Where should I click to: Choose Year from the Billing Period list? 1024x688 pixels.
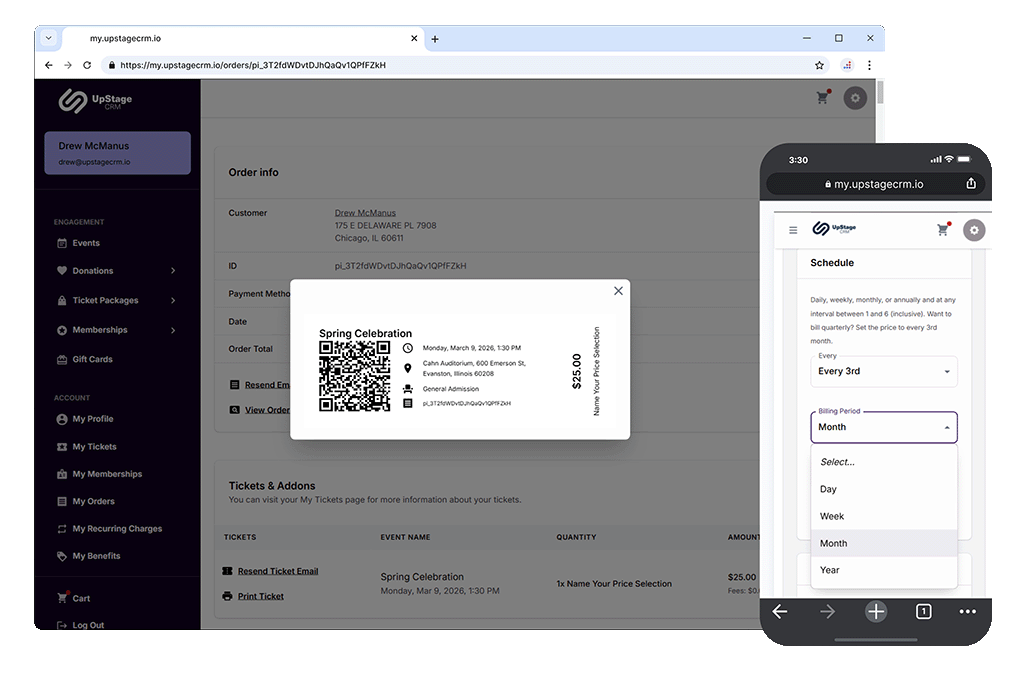pos(830,570)
